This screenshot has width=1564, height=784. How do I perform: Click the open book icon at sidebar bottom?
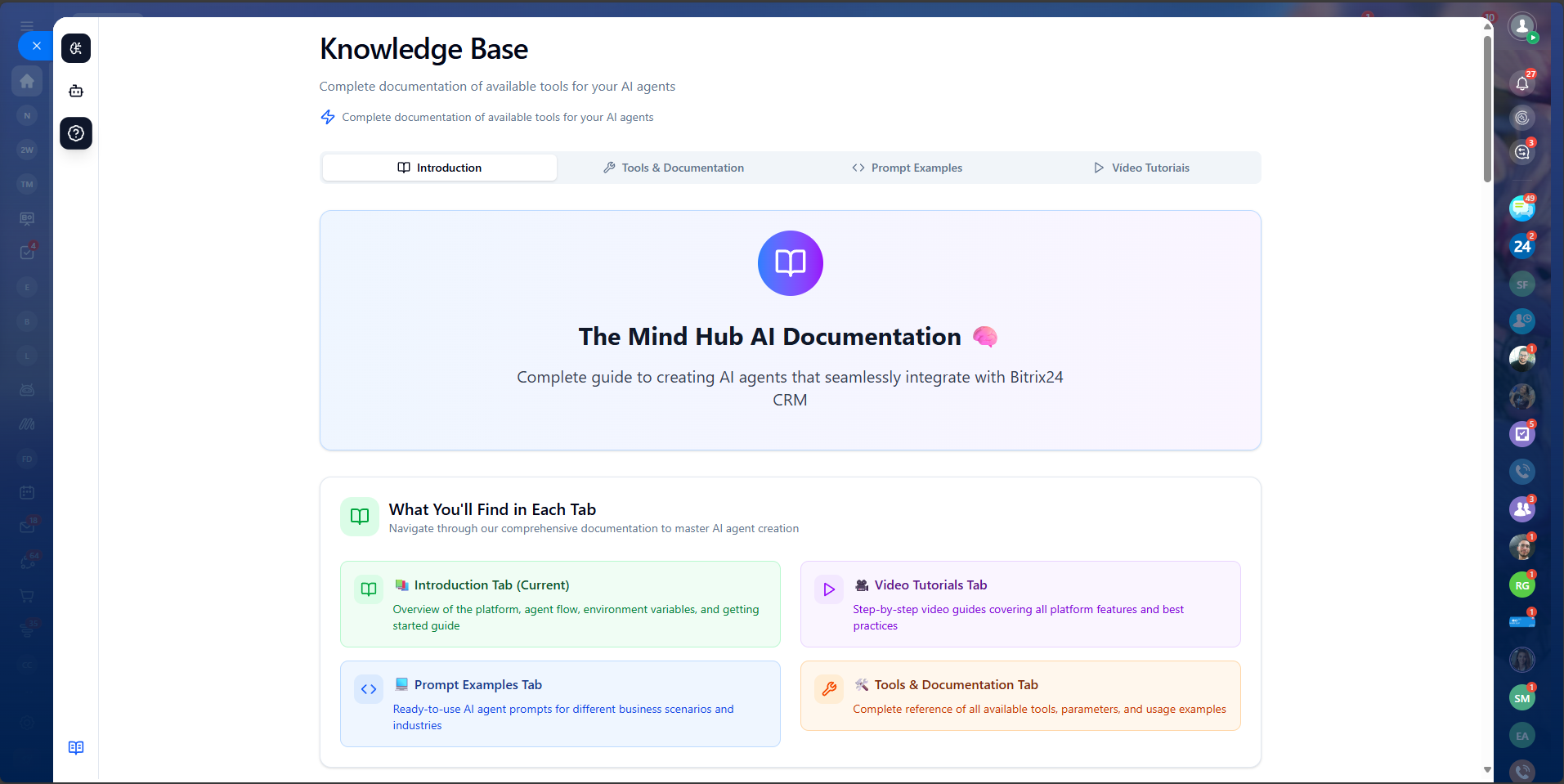coord(76,747)
